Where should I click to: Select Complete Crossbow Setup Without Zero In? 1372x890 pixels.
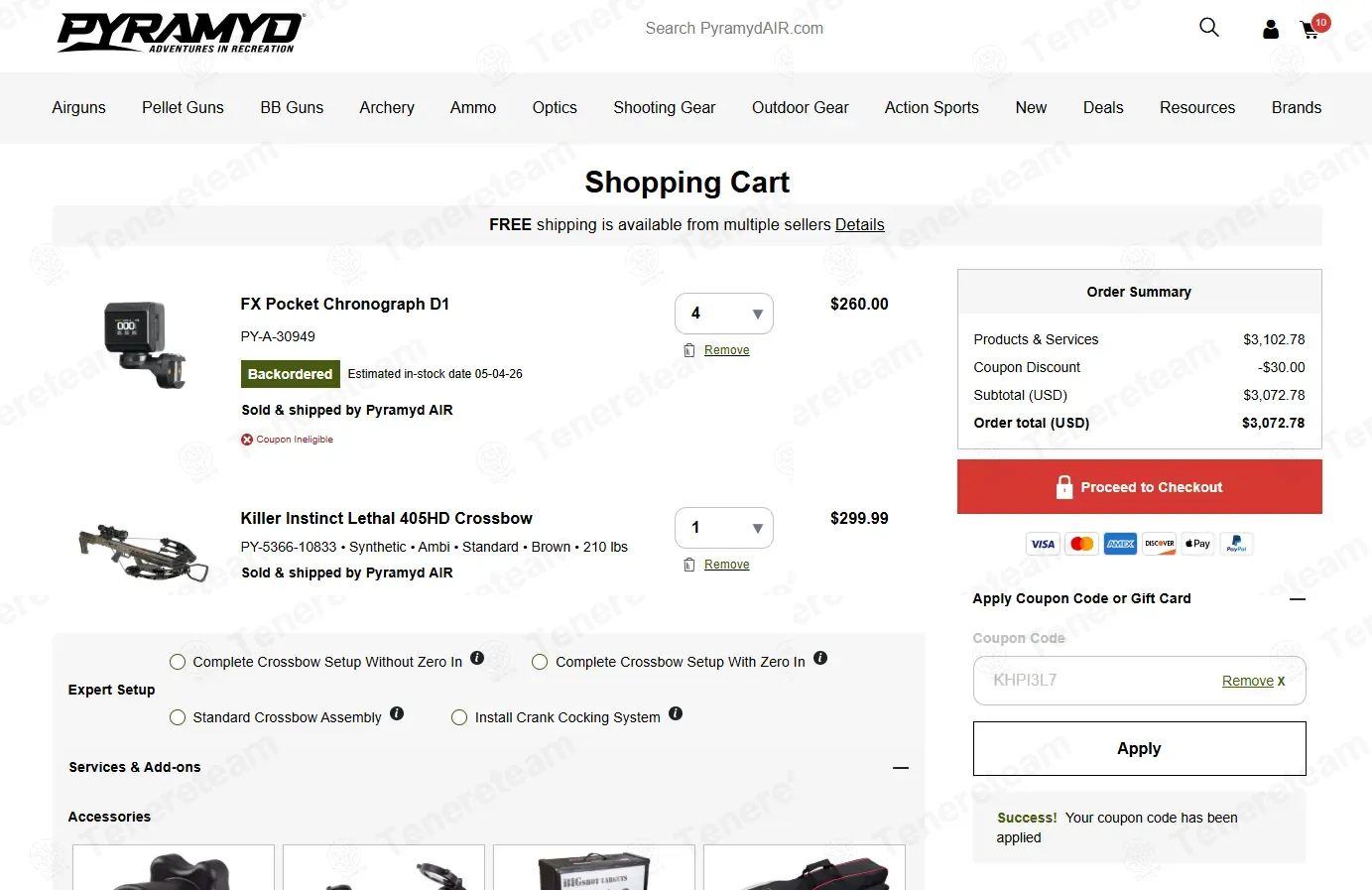[x=178, y=662]
